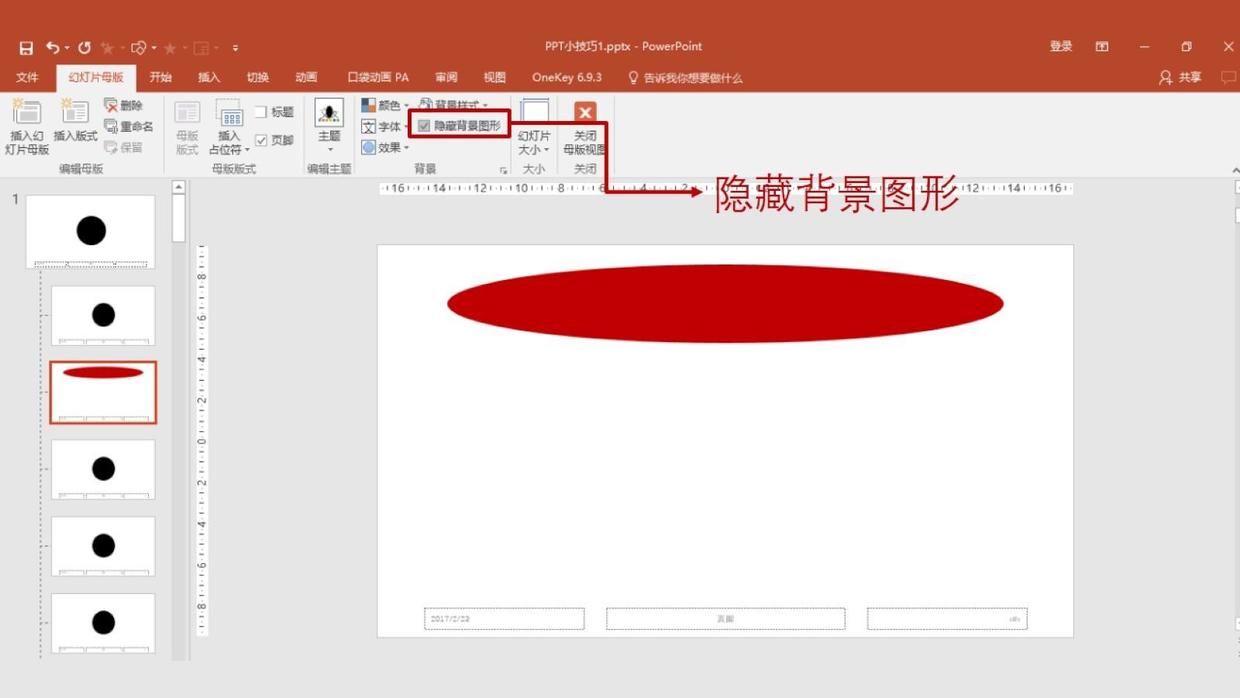The width and height of the screenshot is (1240, 698).
Task: Enable the Title (标题) checkbox
Action: (x=261, y=112)
